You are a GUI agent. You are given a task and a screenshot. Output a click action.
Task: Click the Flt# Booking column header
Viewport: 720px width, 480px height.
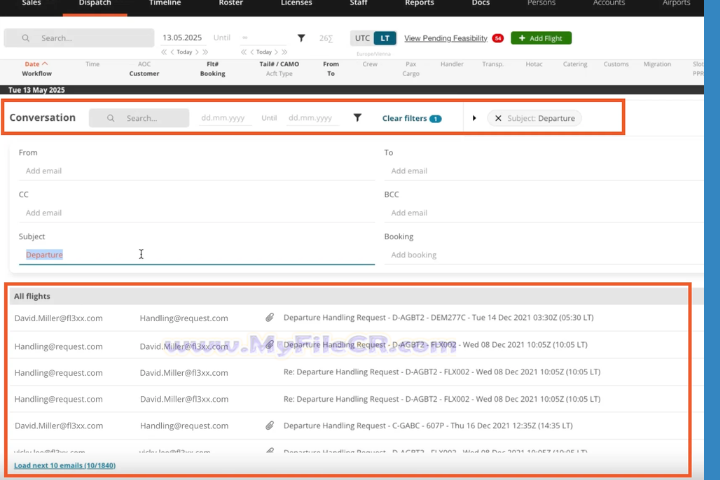[213, 68]
